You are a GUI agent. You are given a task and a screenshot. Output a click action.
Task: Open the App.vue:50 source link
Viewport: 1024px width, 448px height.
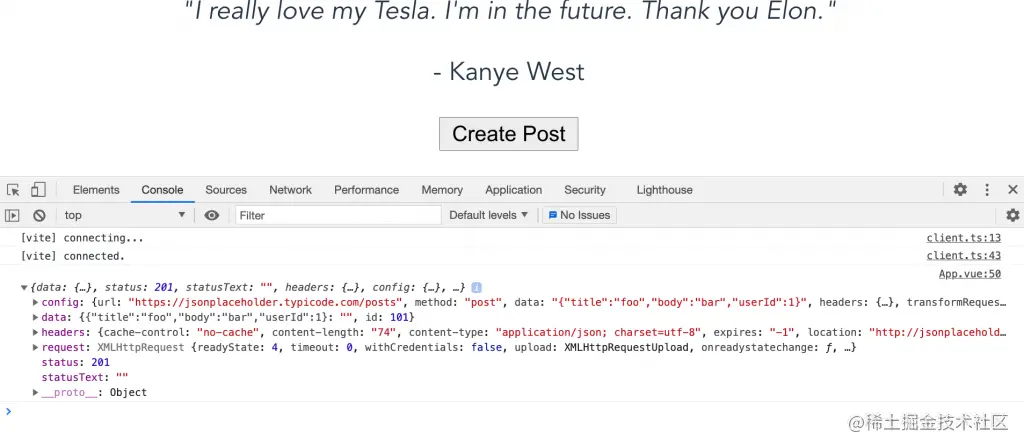(970, 274)
